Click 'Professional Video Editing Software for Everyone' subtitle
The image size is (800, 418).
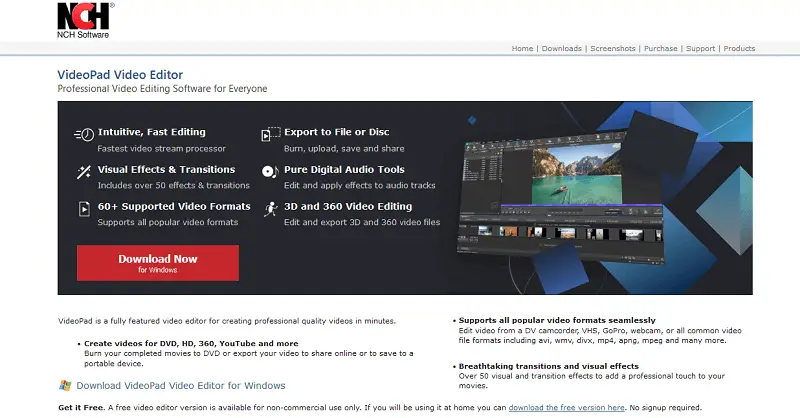click(162, 89)
